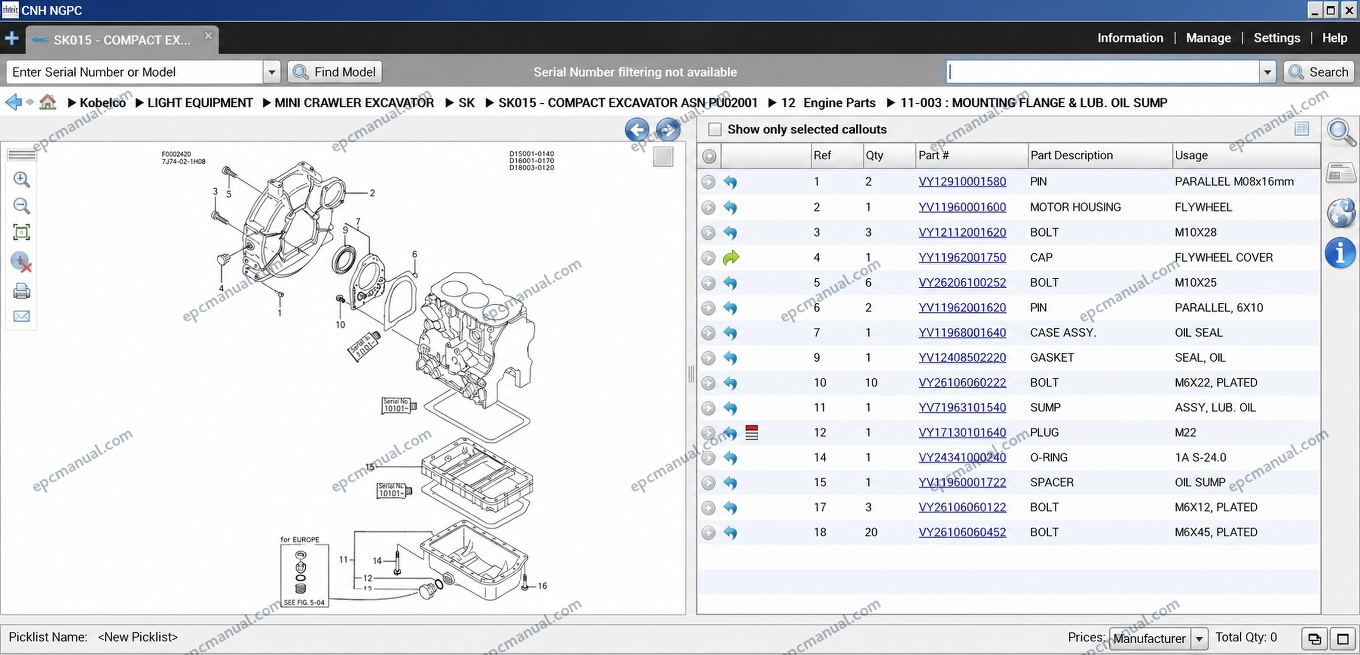Add BOLT M10X28 row to picklist
The image size is (1360, 655).
point(709,232)
